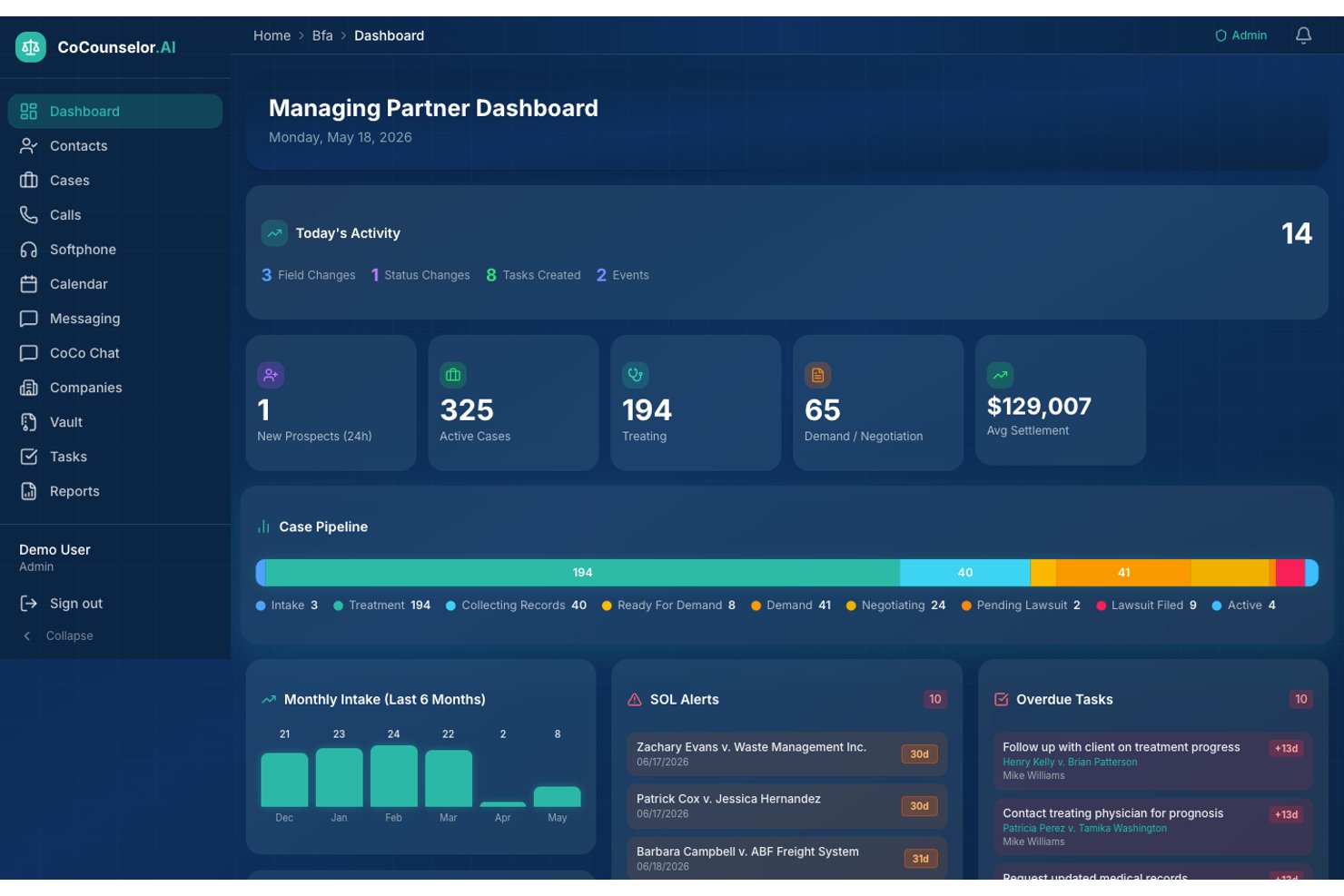This screenshot has height=896, width=1344.
Task: Click the Sign out arrow icon
Action: pos(29,604)
